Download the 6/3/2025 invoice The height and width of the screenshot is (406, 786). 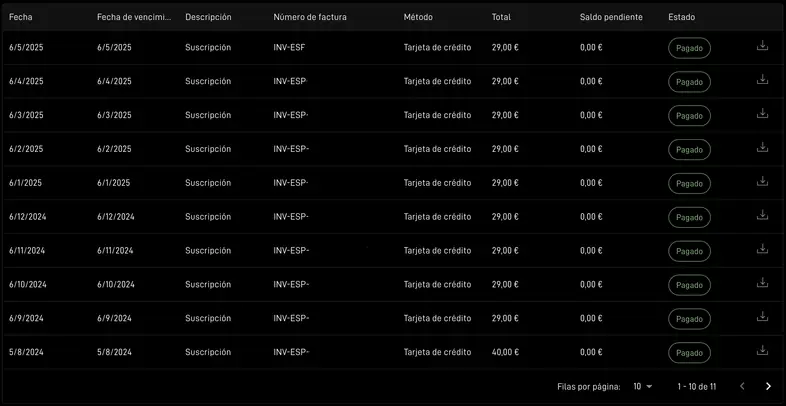point(762,113)
